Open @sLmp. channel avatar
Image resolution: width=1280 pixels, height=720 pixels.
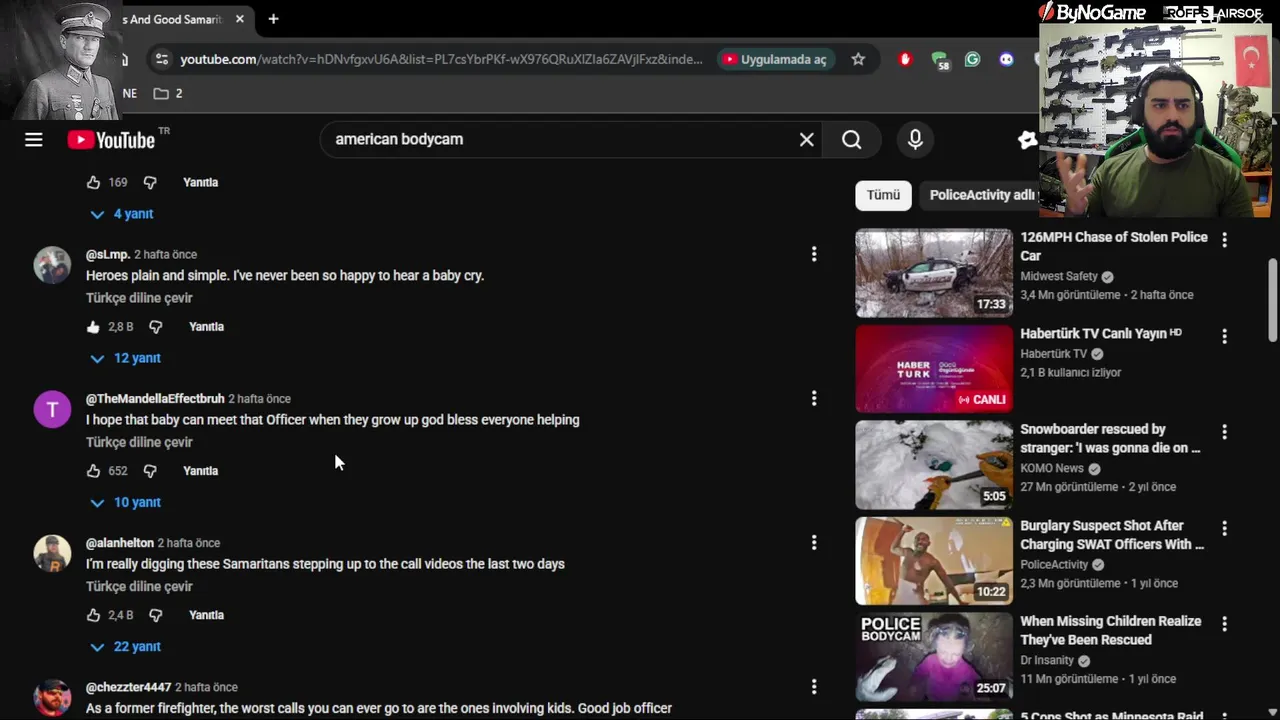[x=52, y=265]
